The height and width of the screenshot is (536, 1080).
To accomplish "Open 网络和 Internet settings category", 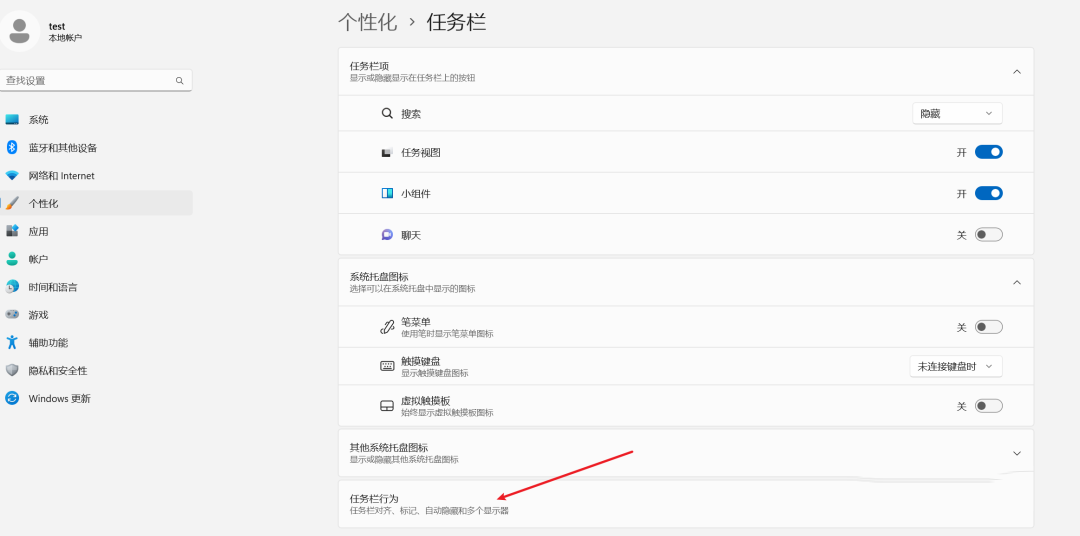I will [96, 176].
